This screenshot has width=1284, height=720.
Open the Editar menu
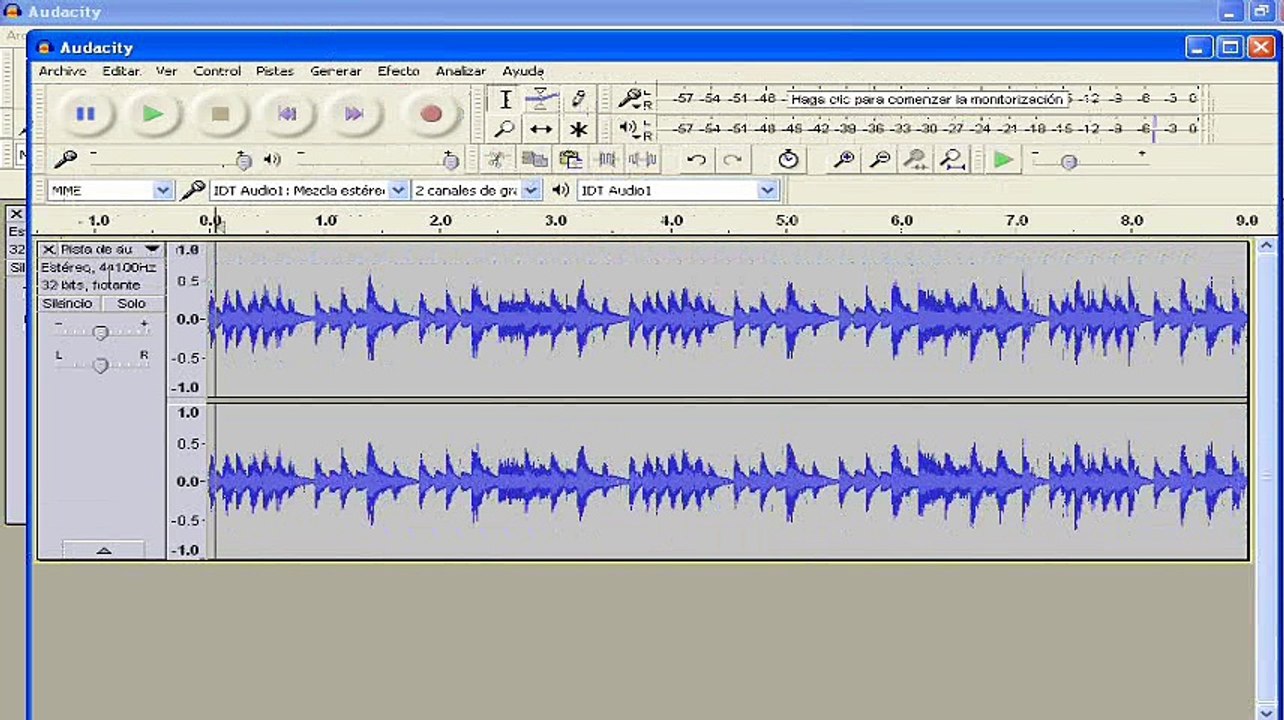click(121, 71)
